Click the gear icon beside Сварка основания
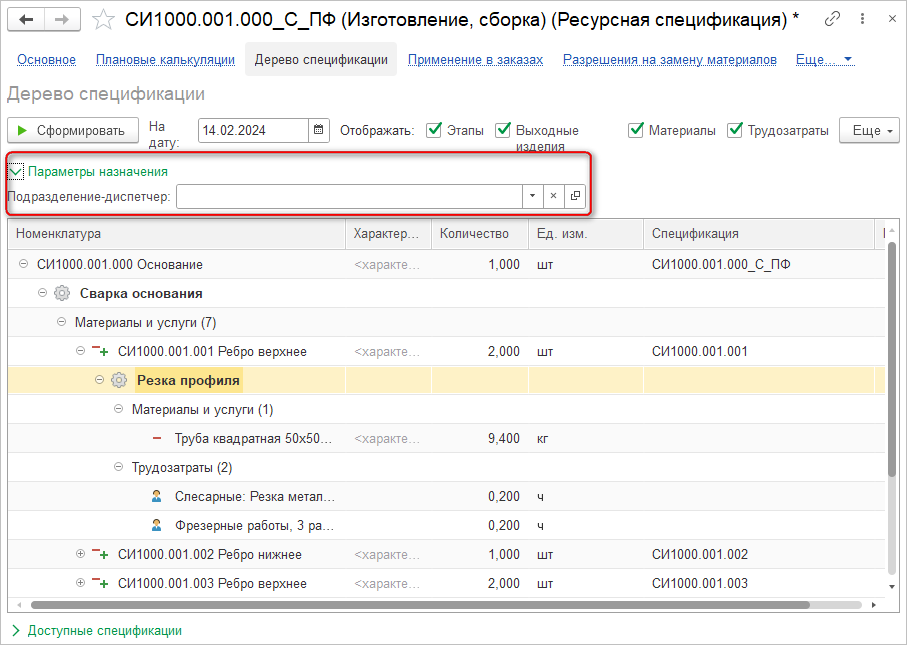 62,293
